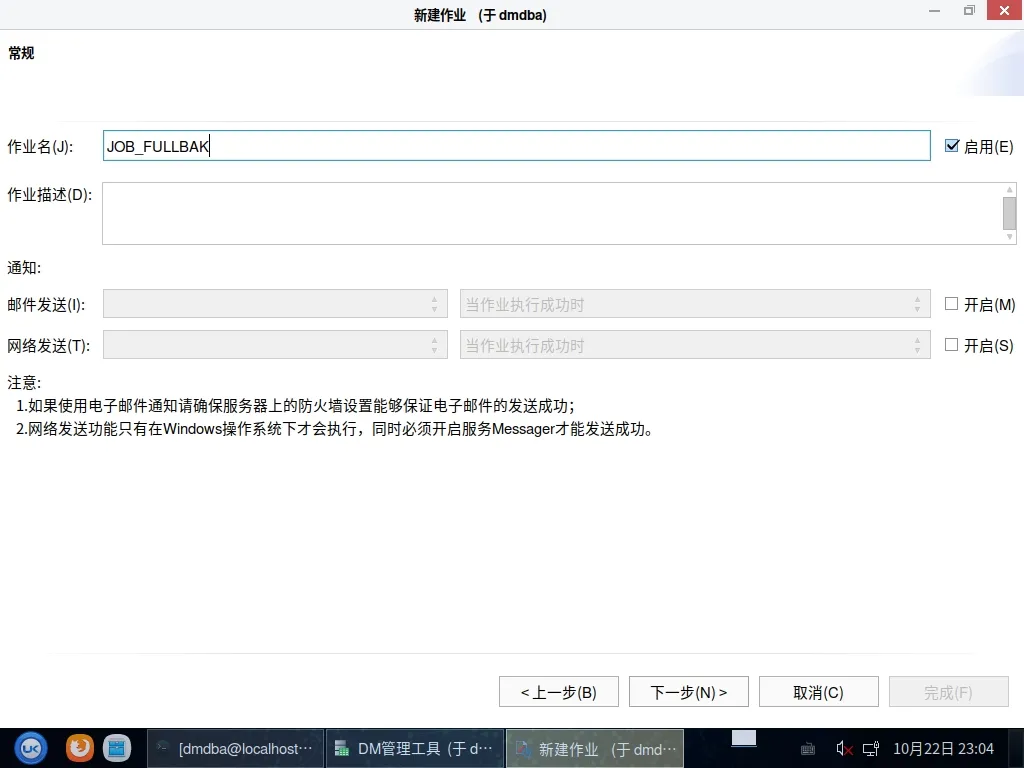Enable 开启(S) for network sending
This screenshot has width=1024, height=768.
tap(952, 345)
